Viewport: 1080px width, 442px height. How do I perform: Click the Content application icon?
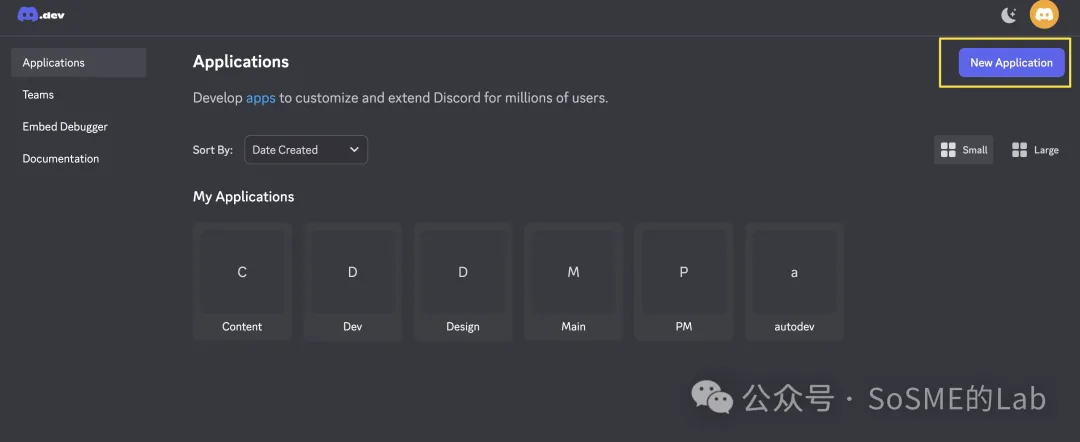point(242,272)
